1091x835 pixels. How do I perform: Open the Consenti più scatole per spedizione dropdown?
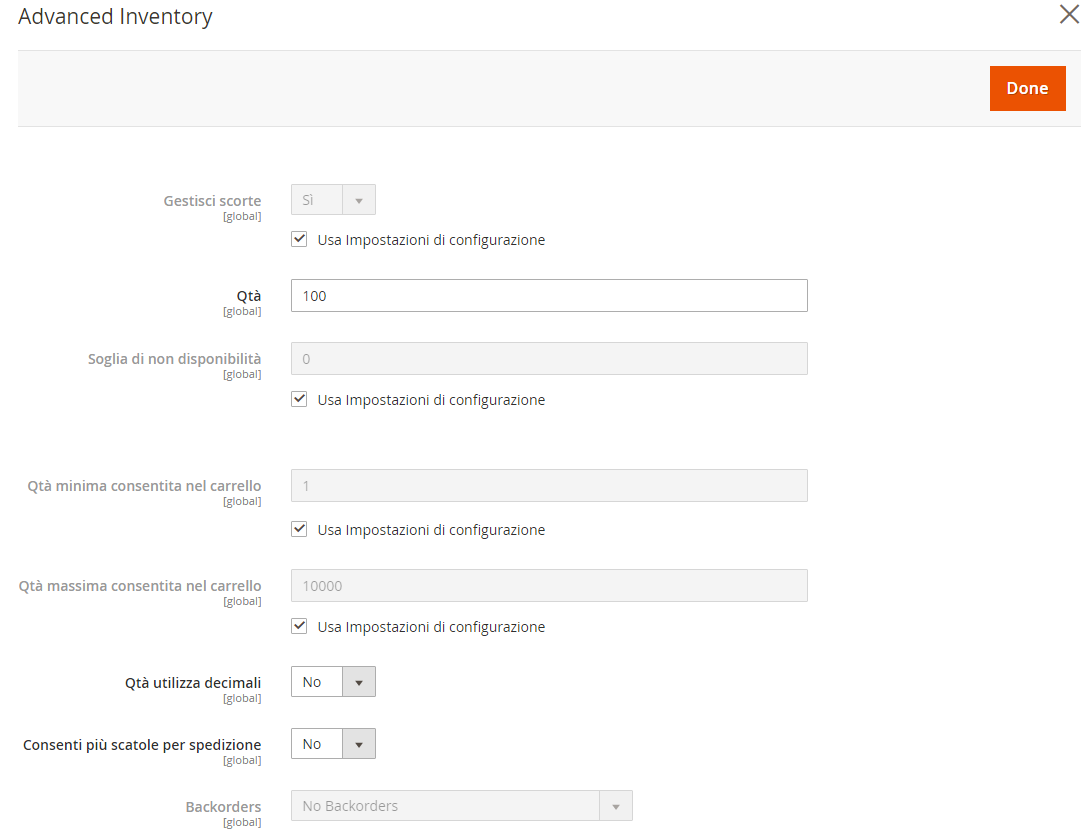click(333, 743)
